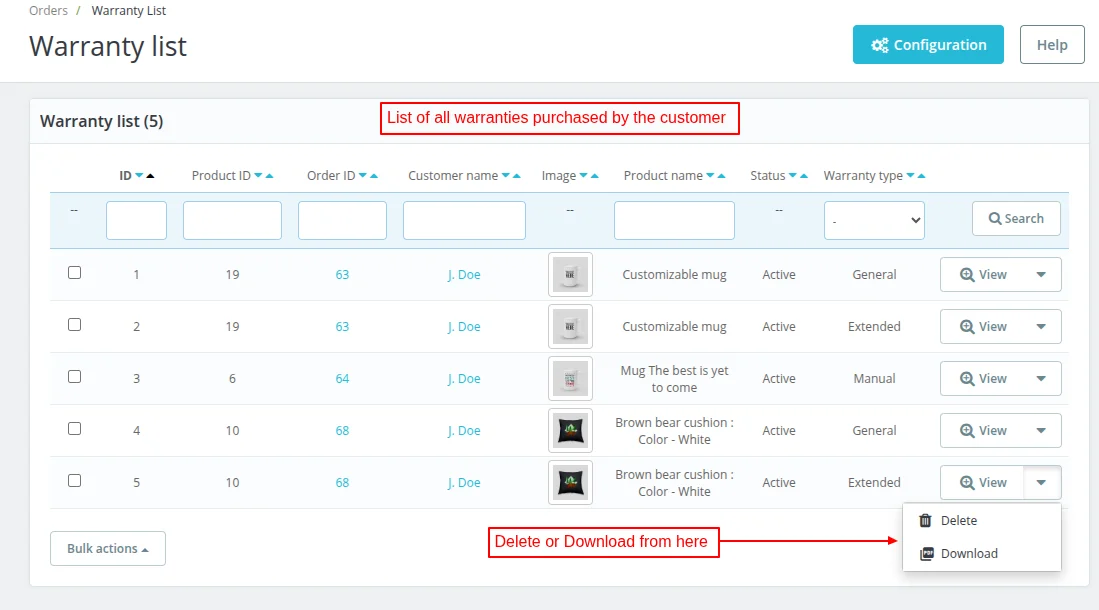Image resolution: width=1099 pixels, height=610 pixels.
Task: Check the checkbox for warranty ID 1
Action: pos(74,271)
